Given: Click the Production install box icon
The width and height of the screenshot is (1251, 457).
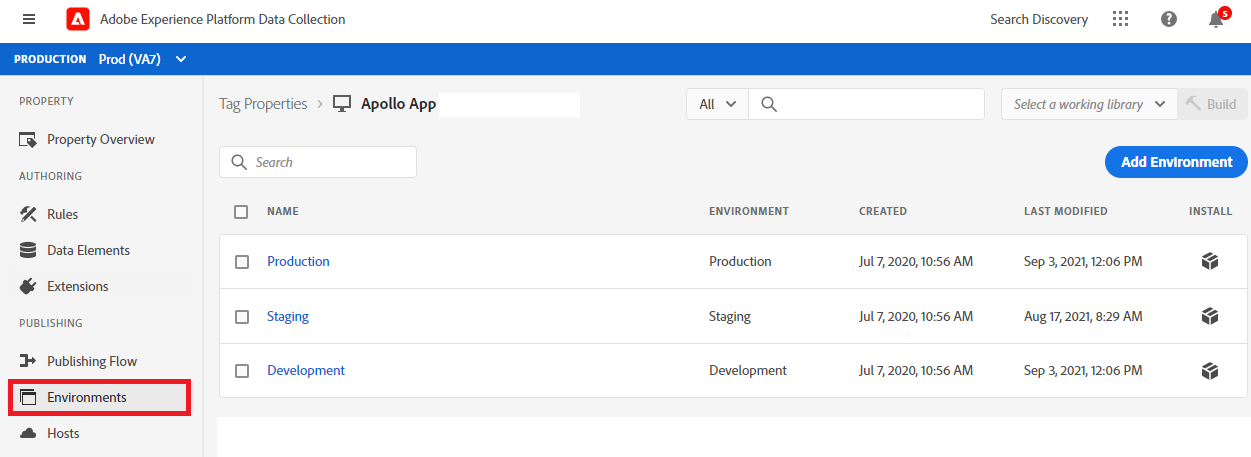Looking at the screenshot, I should click(x=1210, y=262).
